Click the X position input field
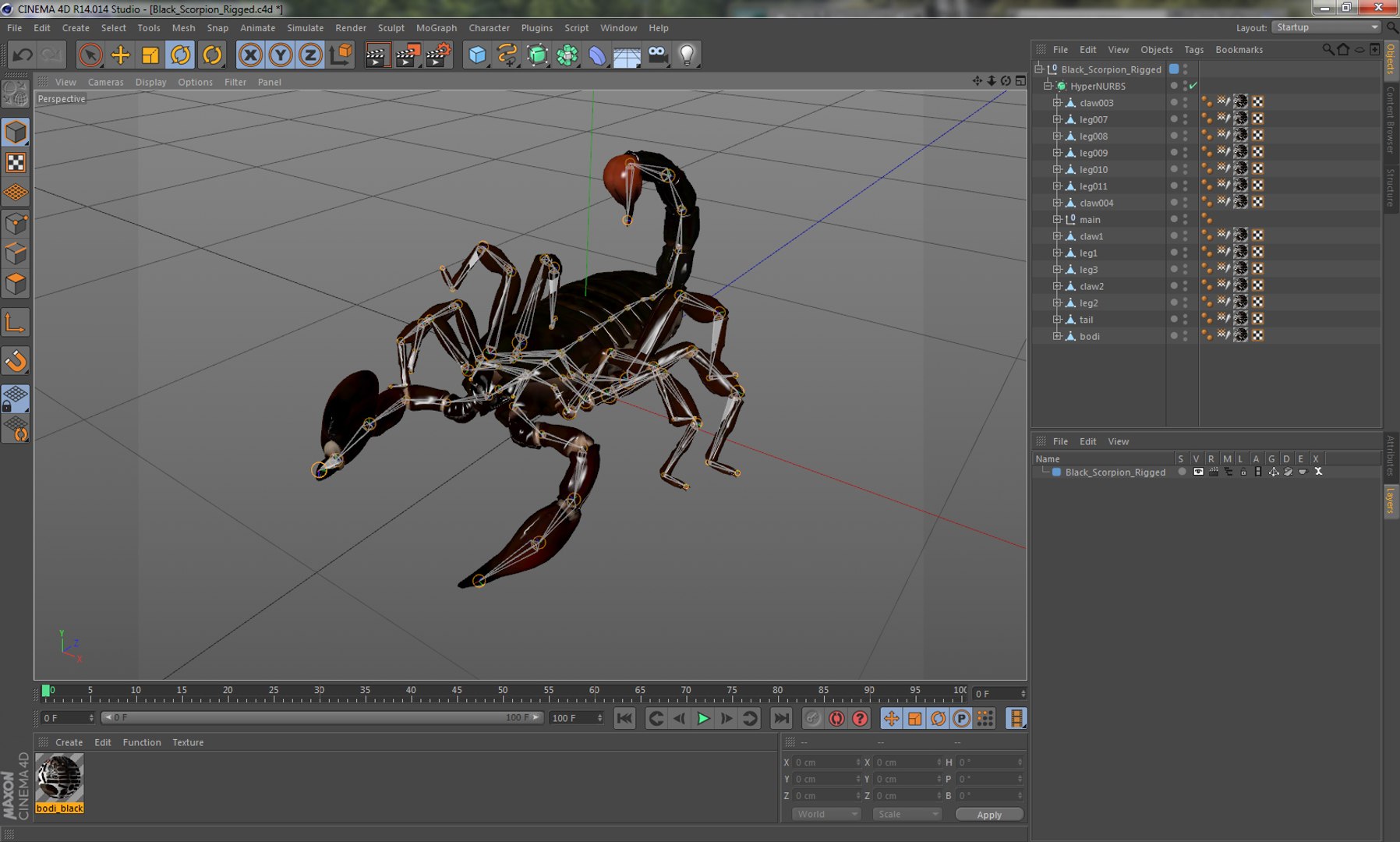Screen dimensions: 1400x842 click(826, 762)
